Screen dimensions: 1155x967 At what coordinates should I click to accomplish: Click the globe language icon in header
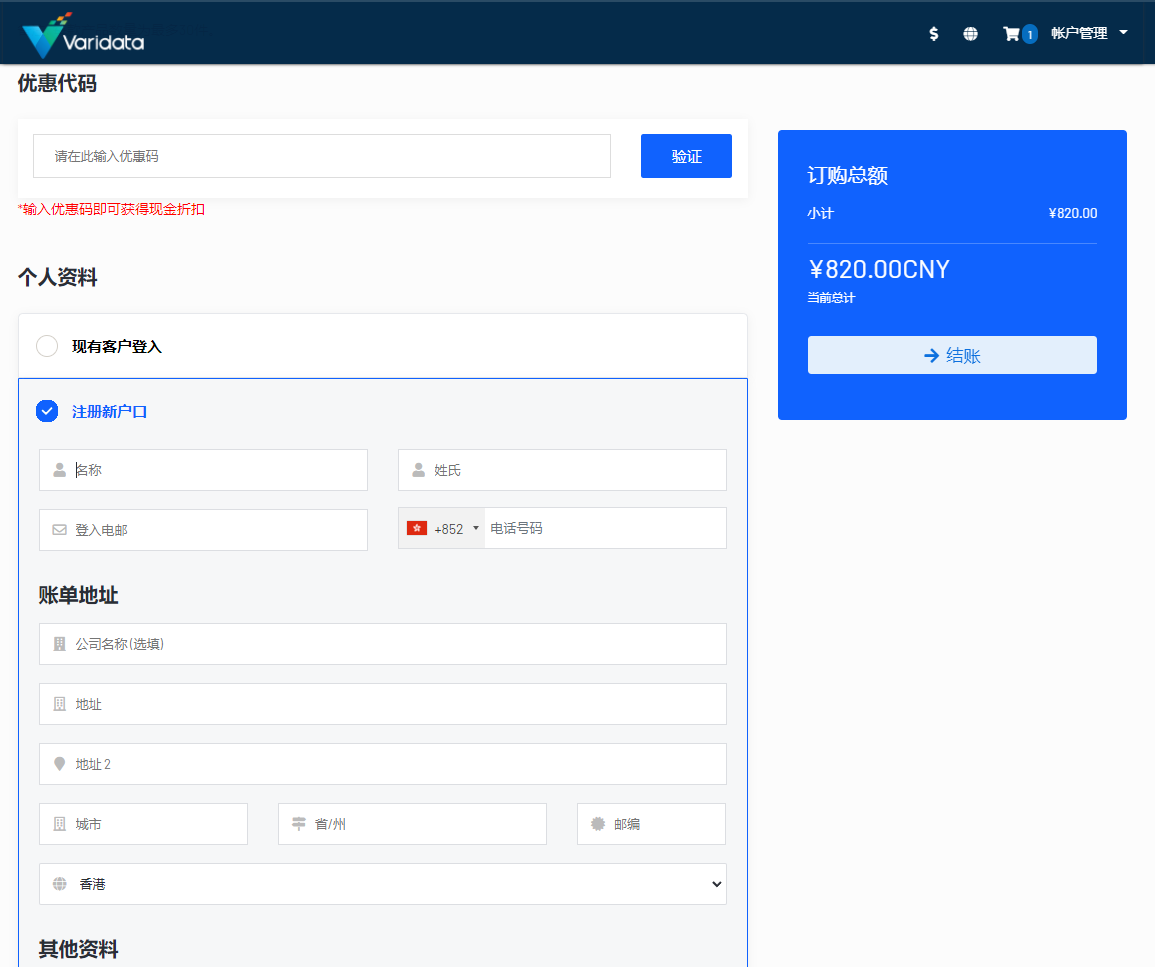tap(970, 34)
